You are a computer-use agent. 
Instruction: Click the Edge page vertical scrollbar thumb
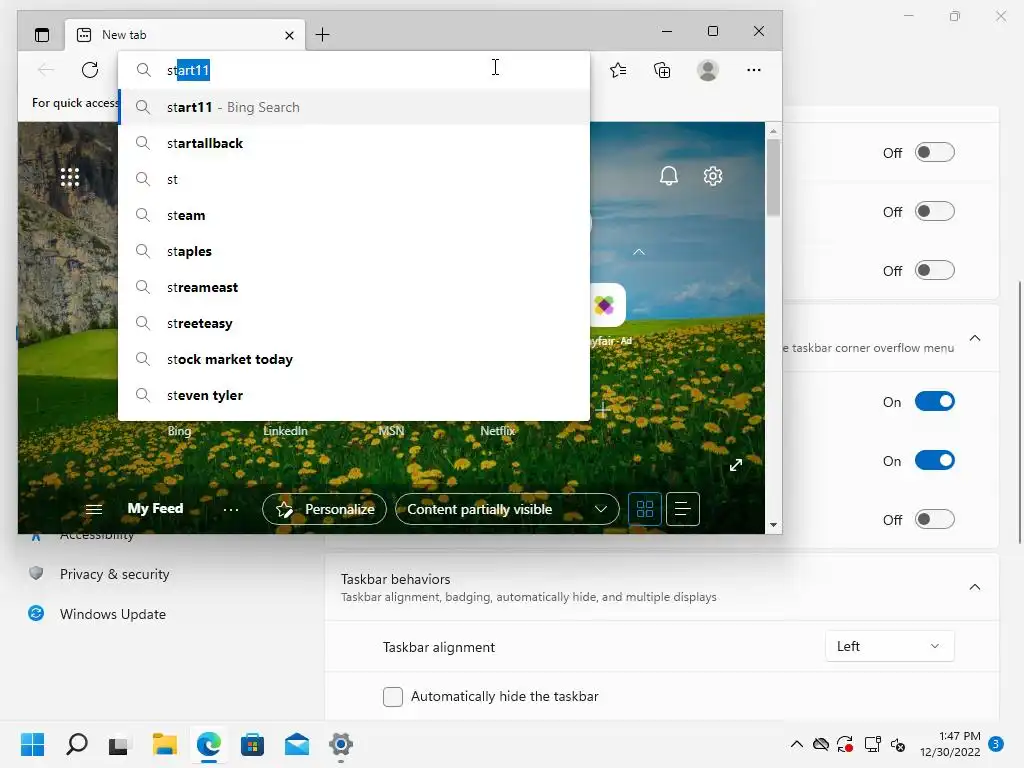(773, 177)
